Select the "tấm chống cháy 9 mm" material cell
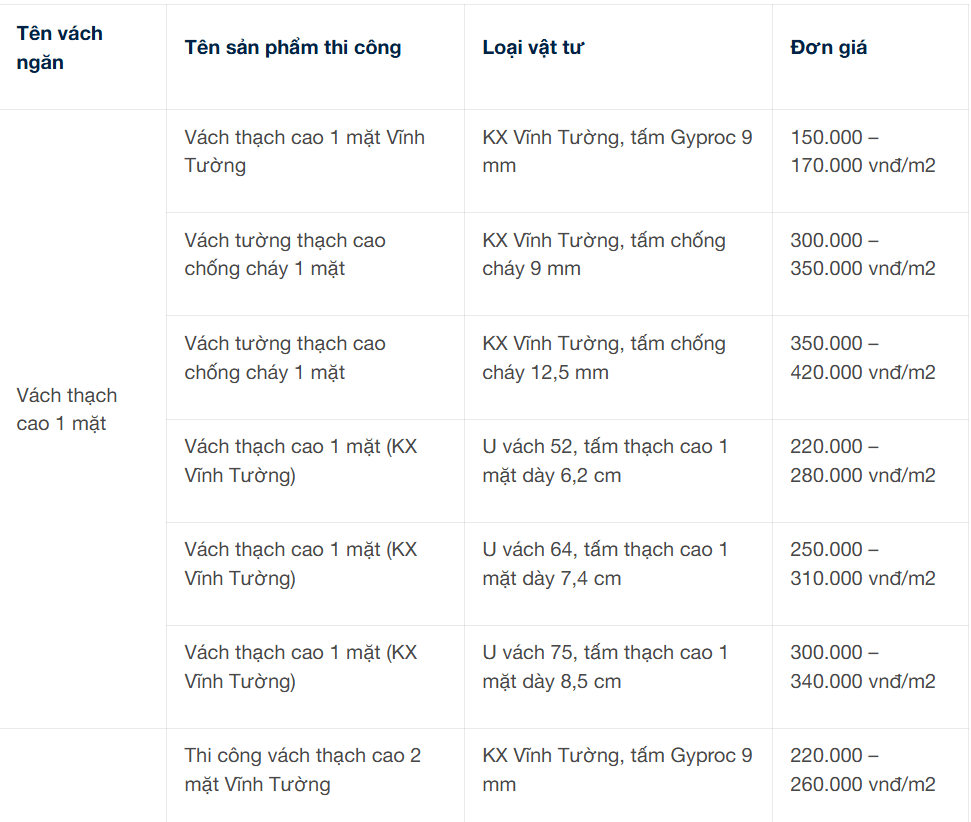This screenshot has width=971, height=822. click(603, 254)
